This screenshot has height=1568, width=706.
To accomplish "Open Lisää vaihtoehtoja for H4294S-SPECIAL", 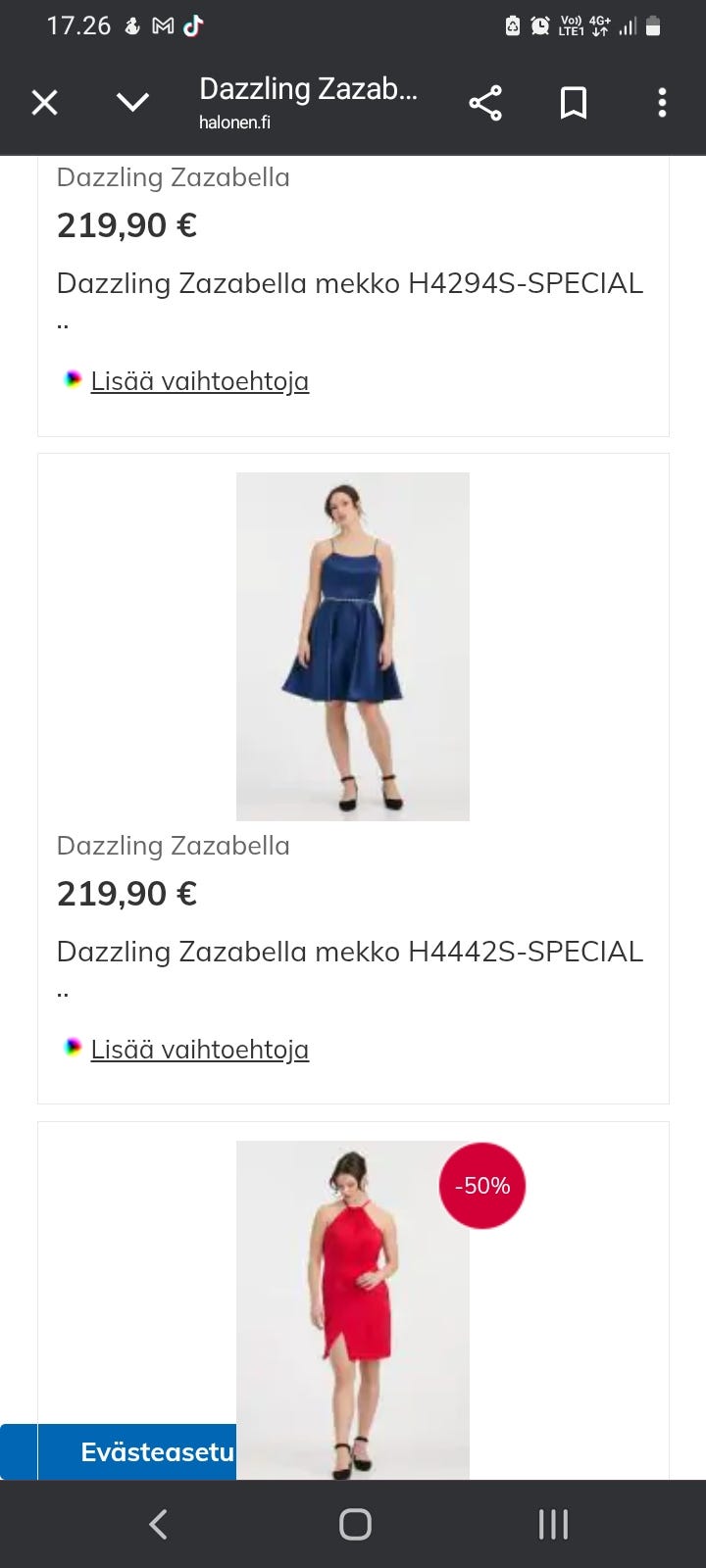I will [x=200, y=381].
